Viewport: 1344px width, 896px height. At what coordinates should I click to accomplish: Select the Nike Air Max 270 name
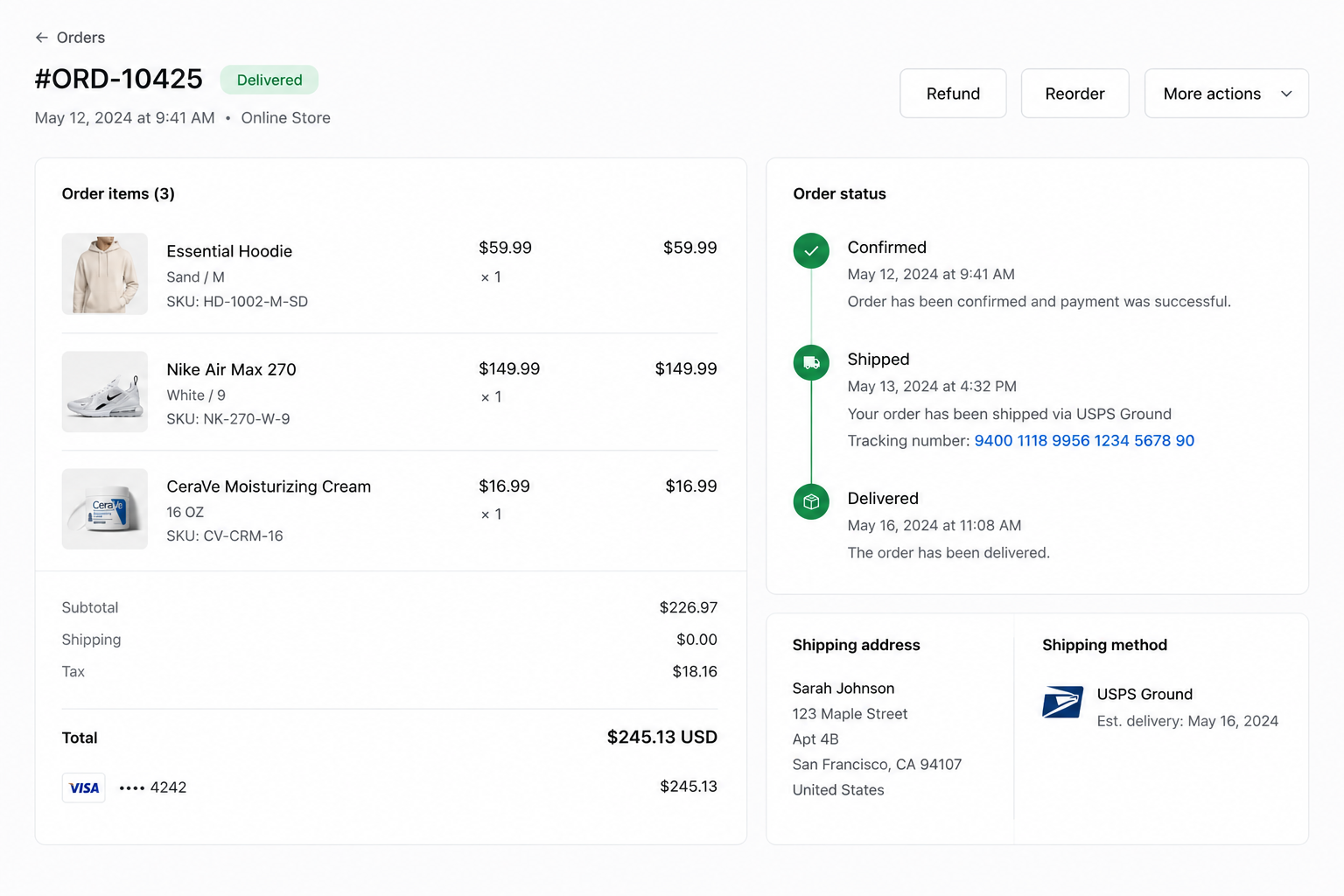[x=232, y=369]
